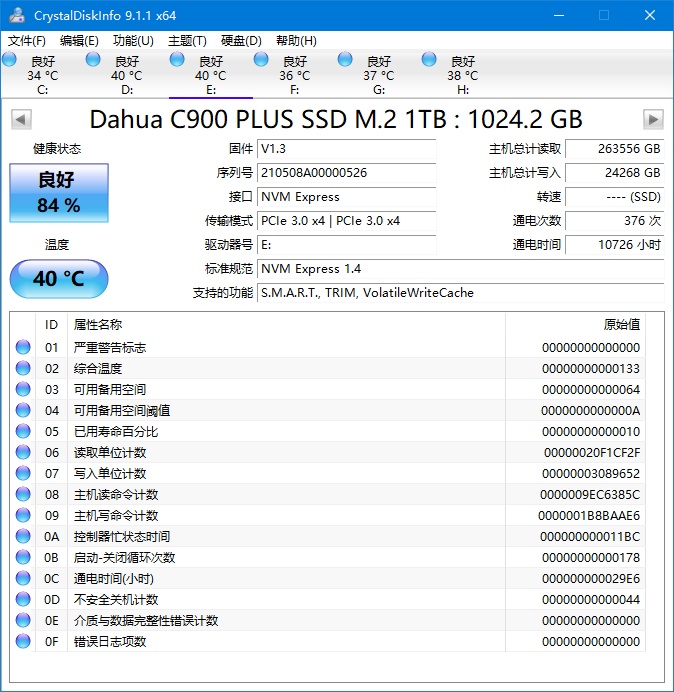Open the 功能(U) menu

[133, 41]
